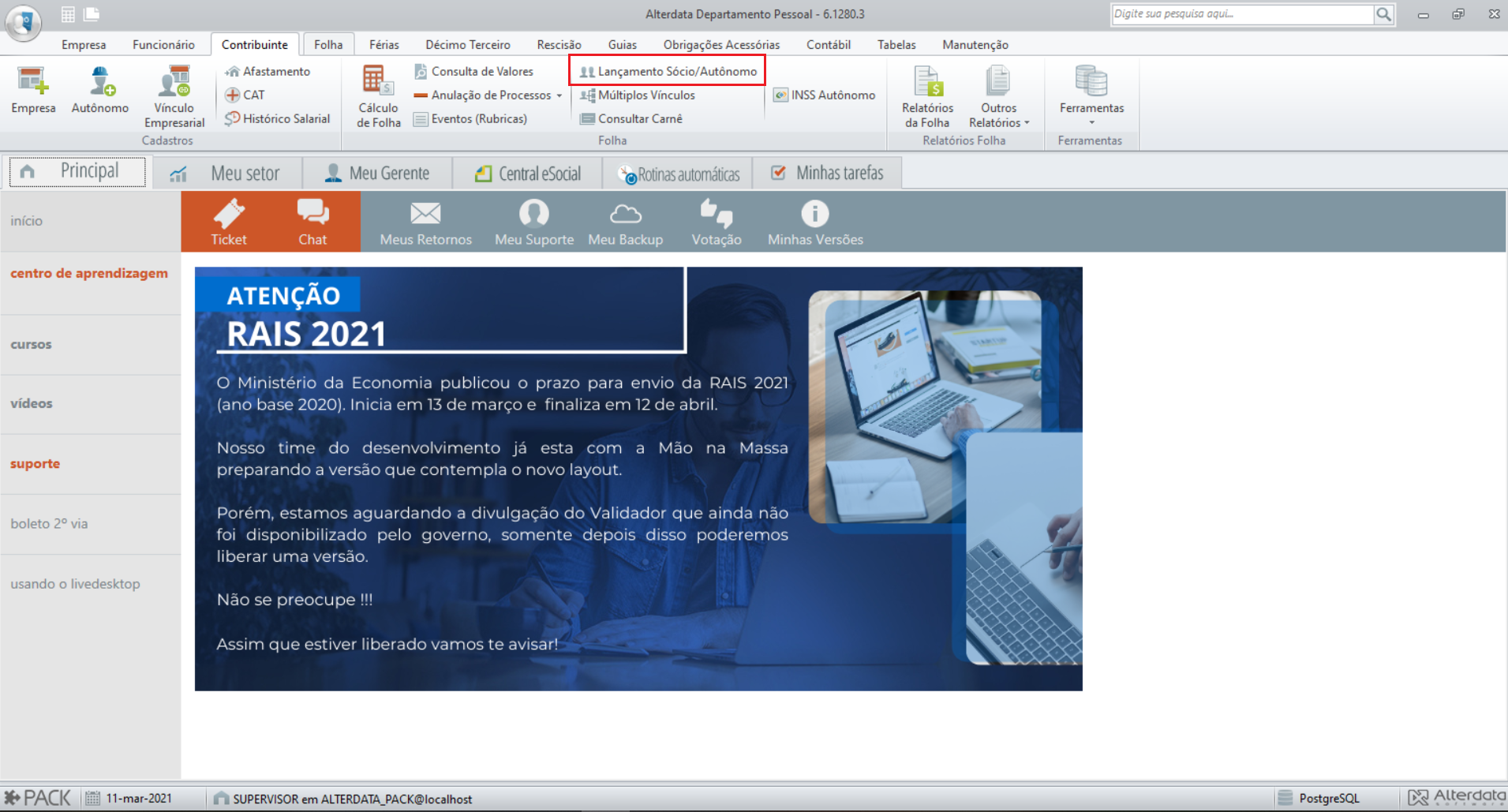Open Meu Suporte headset icon
This screenshot has height=812, width=1508.
tap(534, 222)
